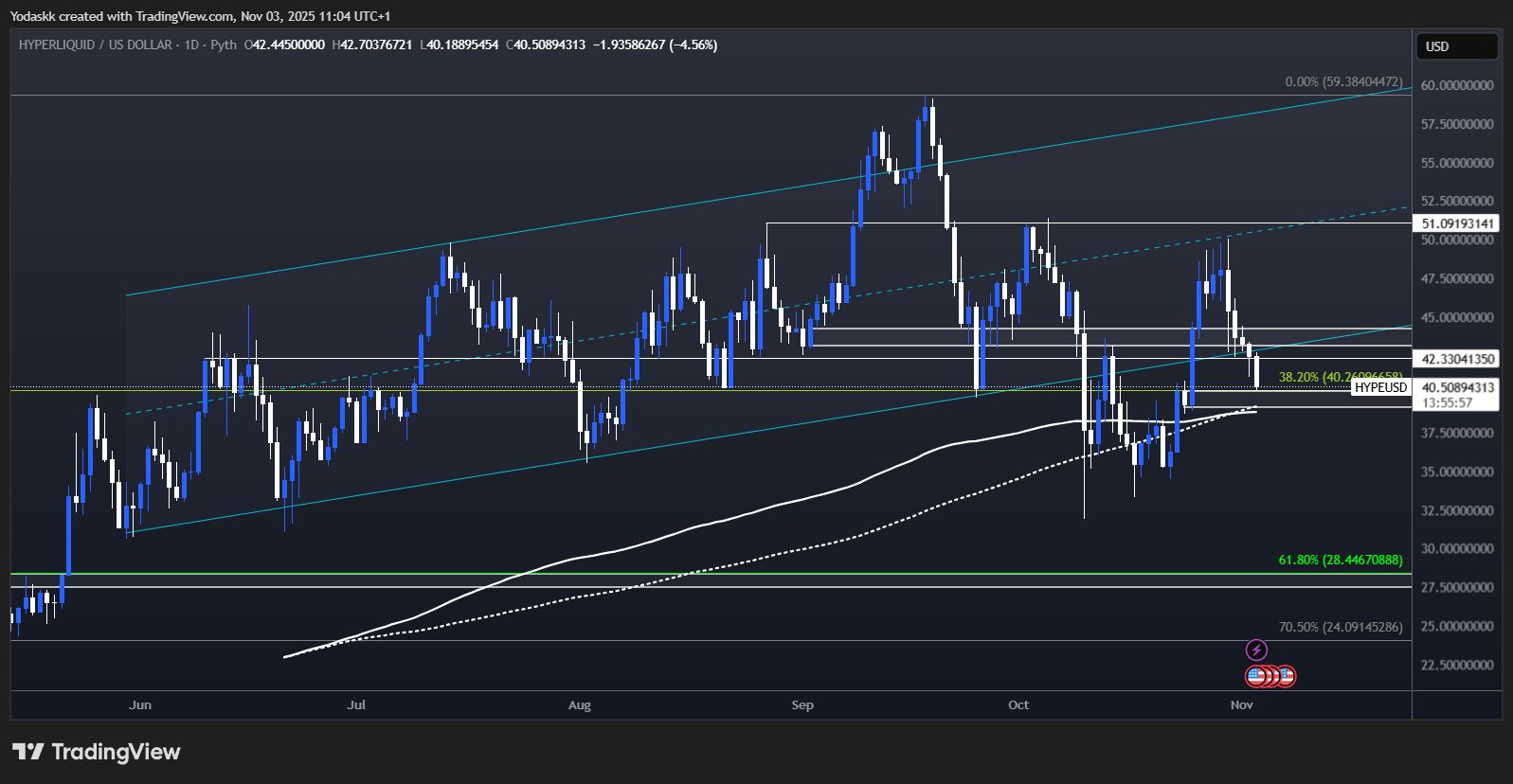Select the 42.33041350 price level label

pyautogui.click(x=1457, y=359)
